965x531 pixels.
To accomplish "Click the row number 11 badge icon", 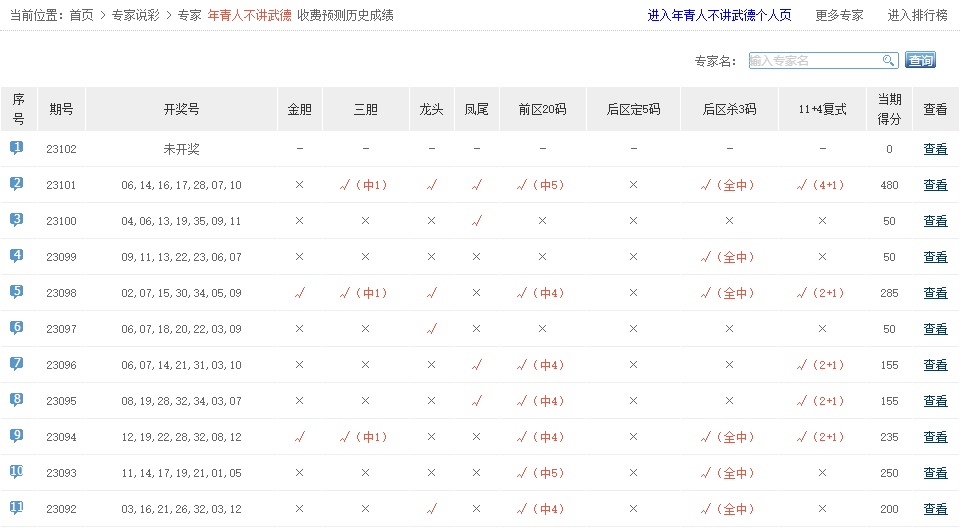I will coord(17,508).
